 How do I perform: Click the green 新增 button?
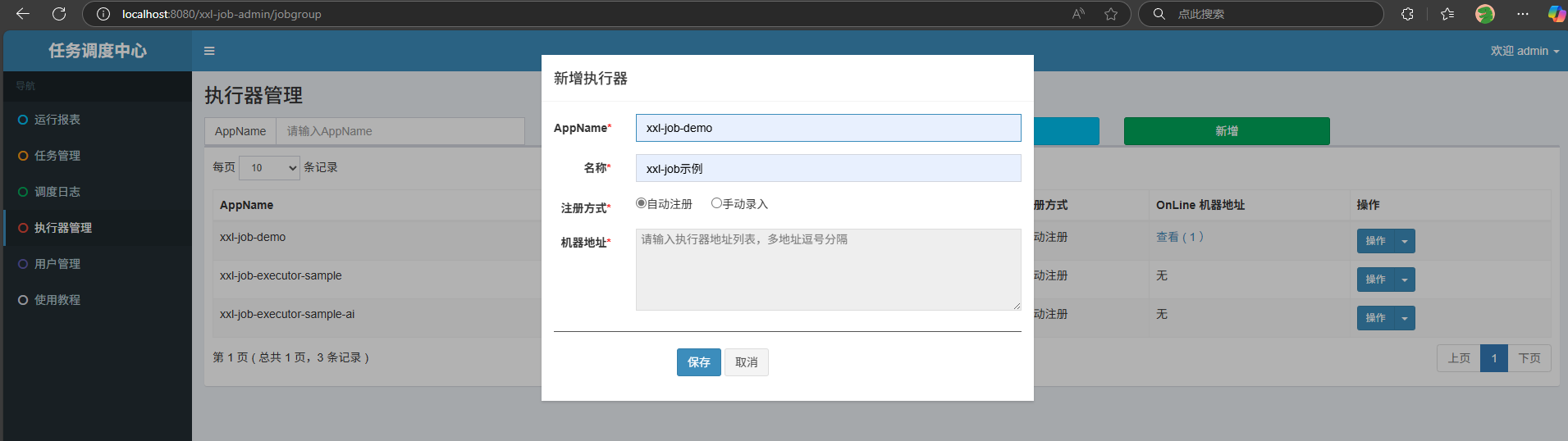1227,131
